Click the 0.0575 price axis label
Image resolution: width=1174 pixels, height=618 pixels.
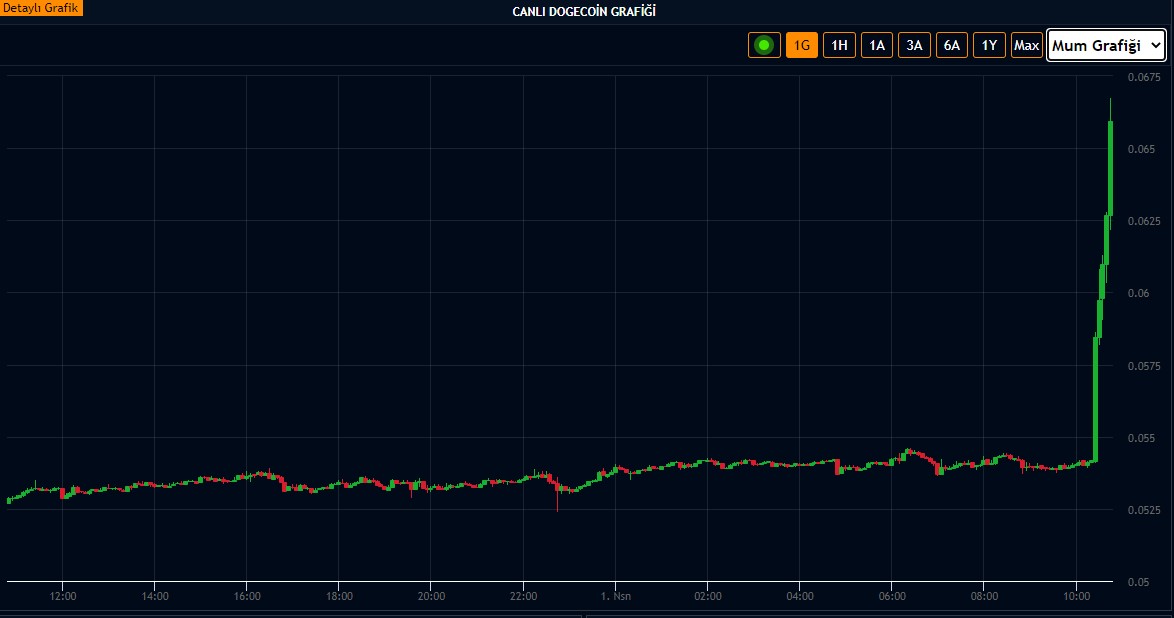tap(1144, 366)
